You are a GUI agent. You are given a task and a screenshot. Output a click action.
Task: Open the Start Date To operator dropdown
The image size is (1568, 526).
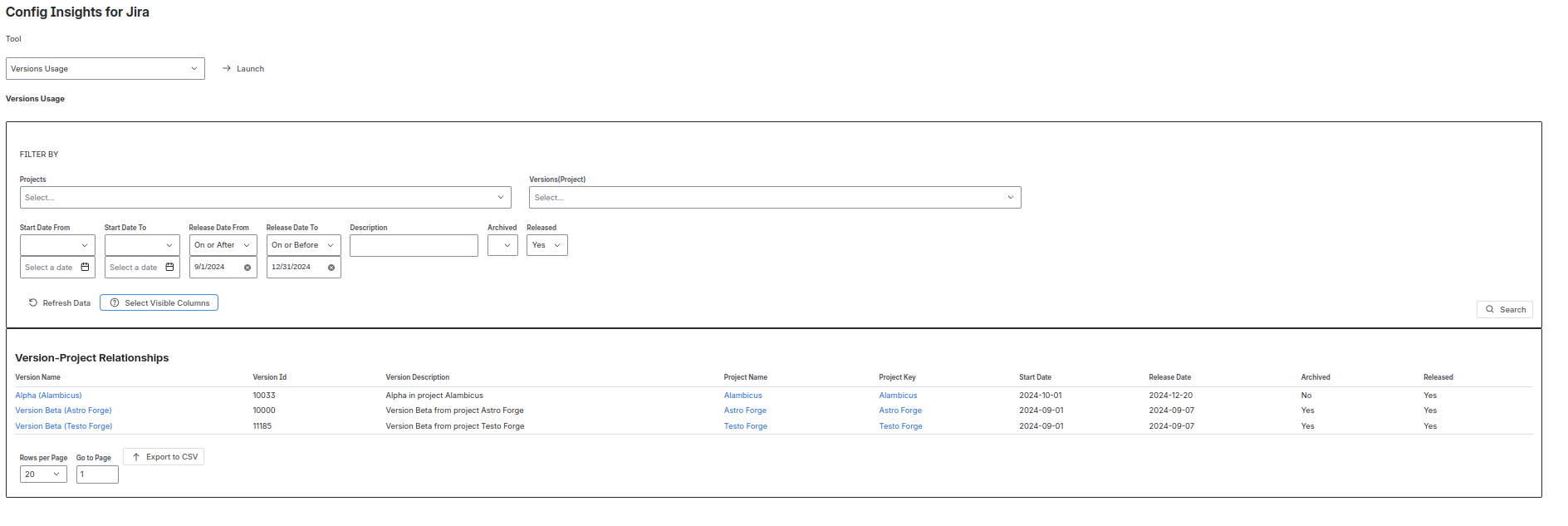click(142, 245)
